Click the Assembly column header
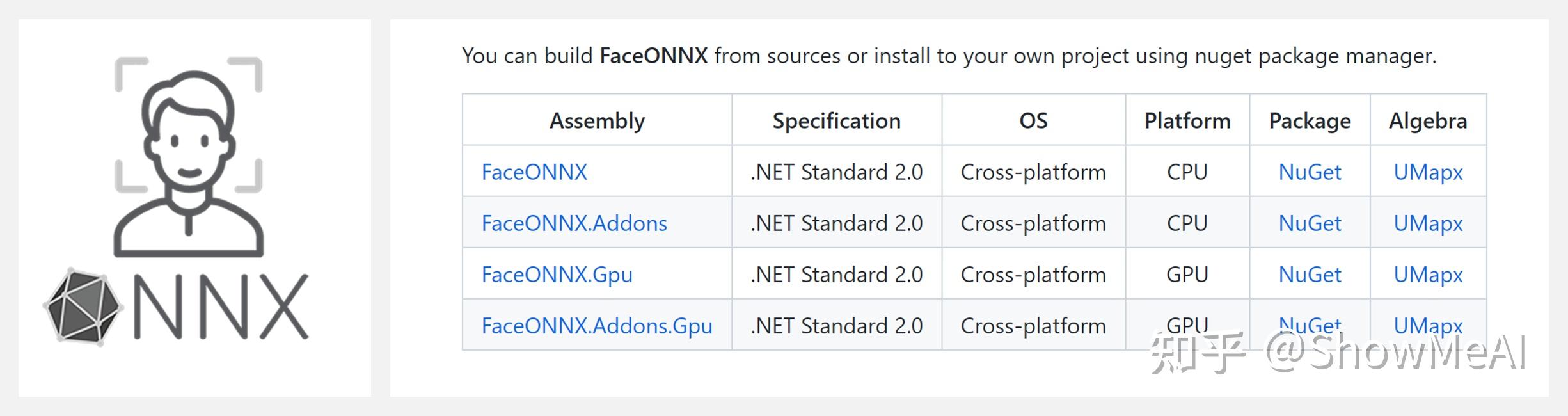The image size is (1568, 416). (597, 121)
